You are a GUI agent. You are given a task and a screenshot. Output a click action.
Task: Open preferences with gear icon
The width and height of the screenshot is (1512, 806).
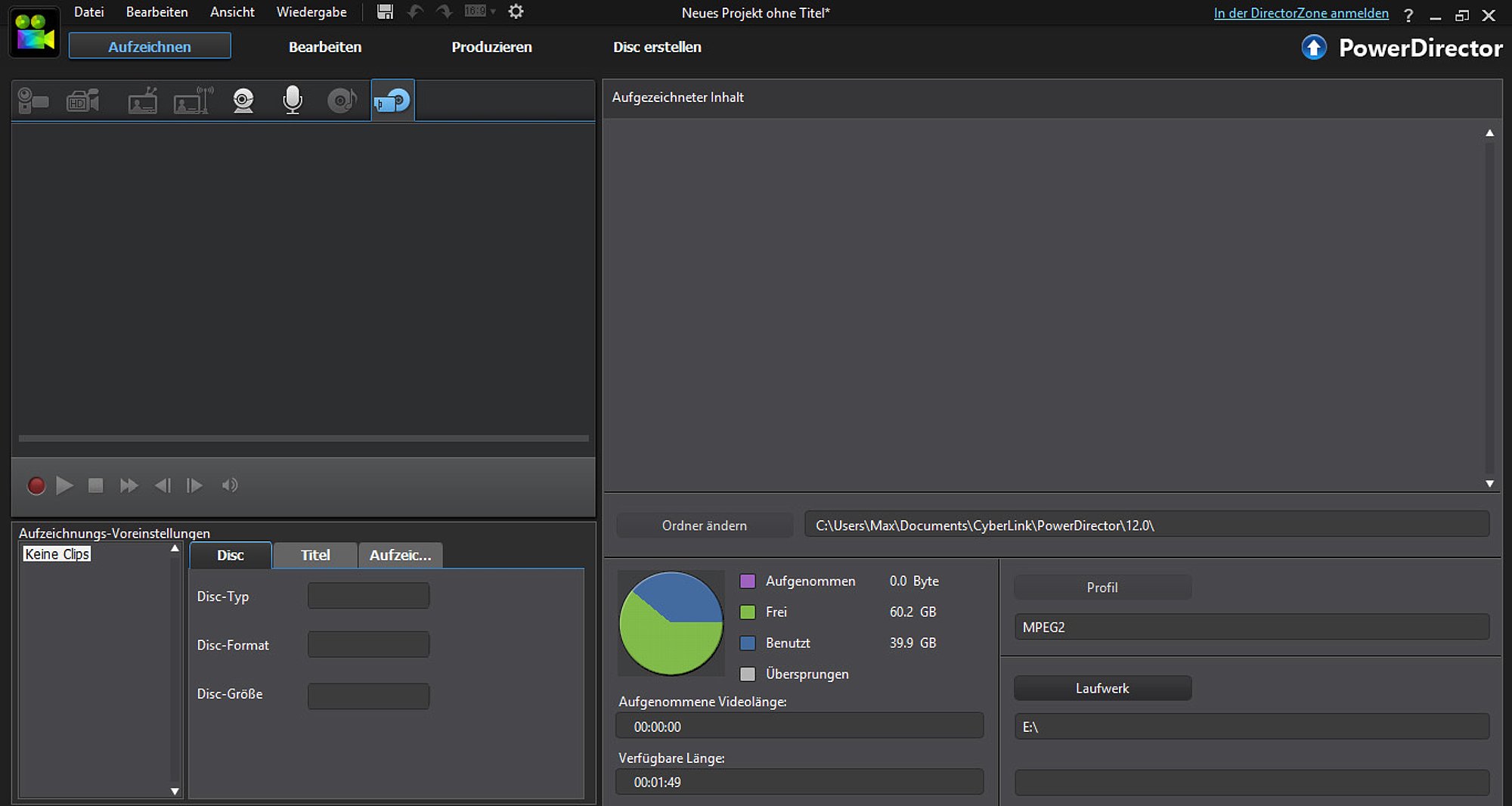[516, 12]
